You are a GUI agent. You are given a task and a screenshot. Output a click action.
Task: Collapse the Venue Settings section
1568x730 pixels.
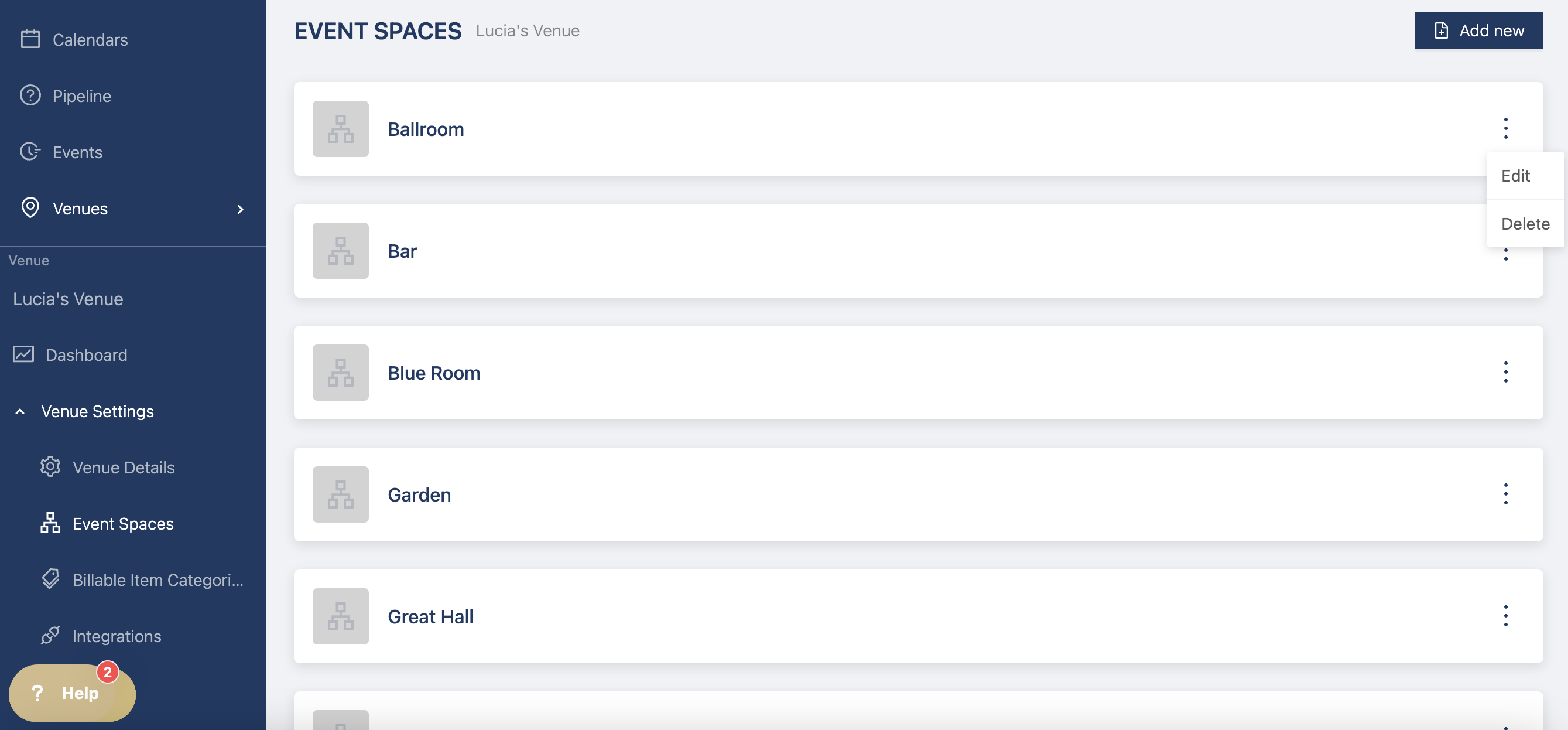pyautogui.click(x=20, y=411)
